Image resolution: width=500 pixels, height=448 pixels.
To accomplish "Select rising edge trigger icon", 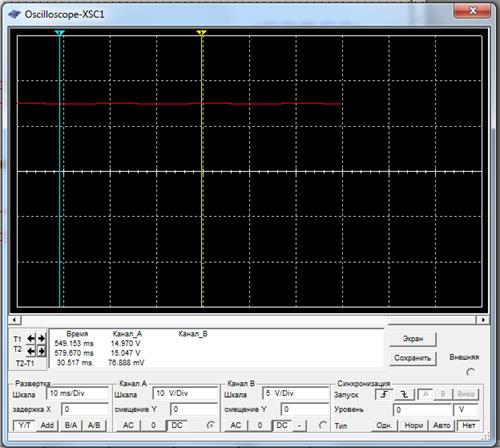I will [384, 395].
